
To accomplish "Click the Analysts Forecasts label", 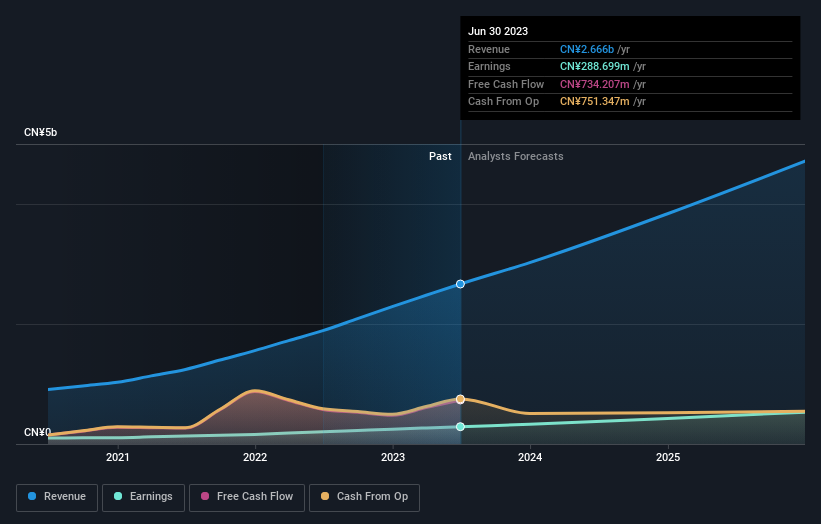I will click(516, 157).
